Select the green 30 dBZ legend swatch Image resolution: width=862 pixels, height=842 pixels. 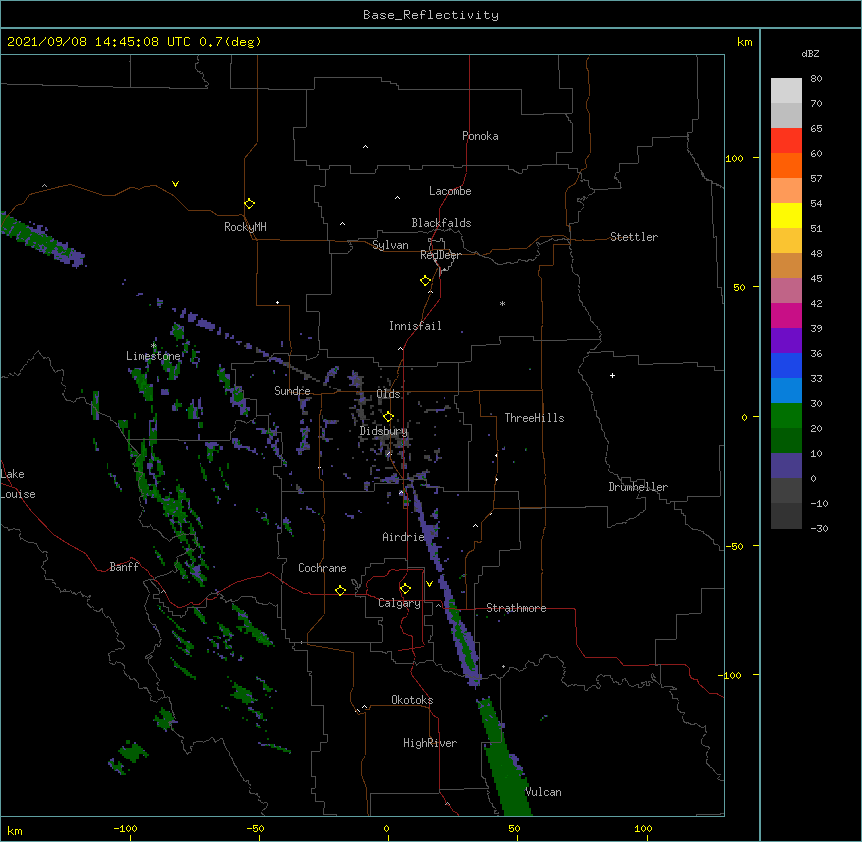tap(786, 416)
